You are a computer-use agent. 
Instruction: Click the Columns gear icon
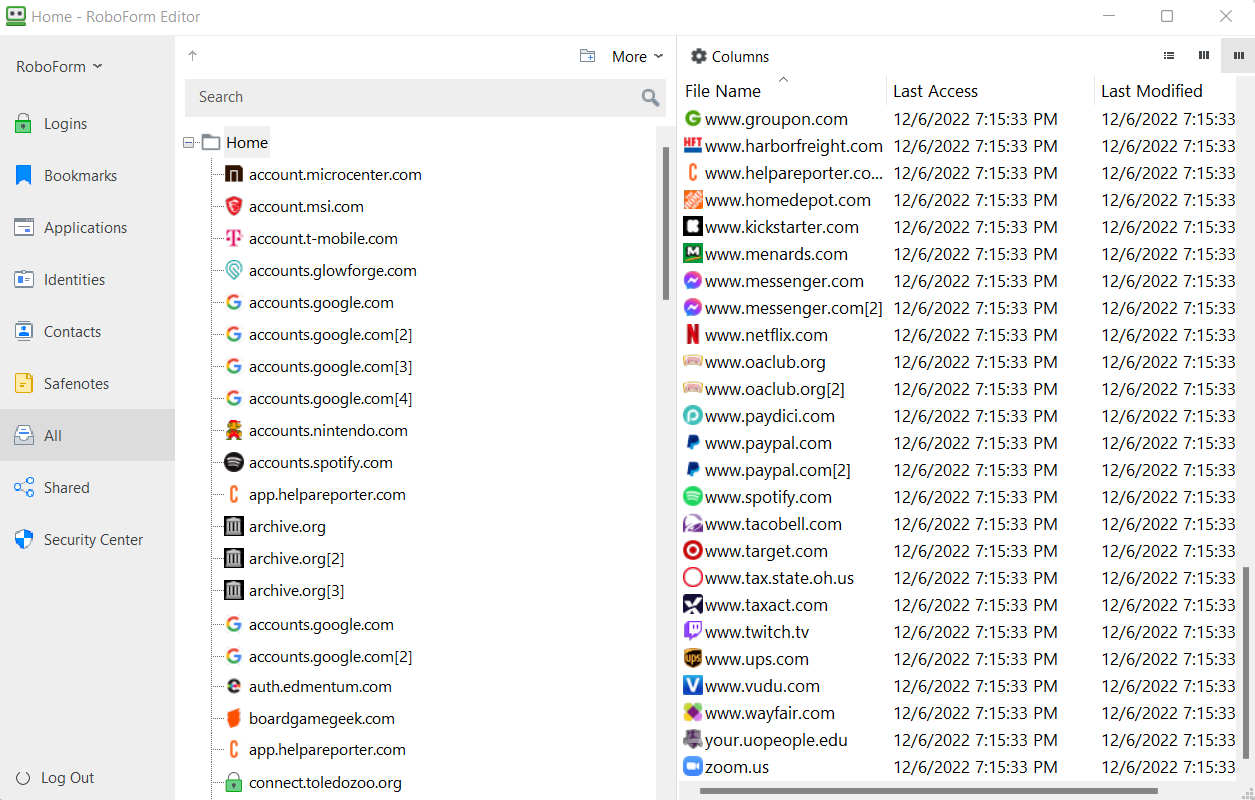point(699,56)
